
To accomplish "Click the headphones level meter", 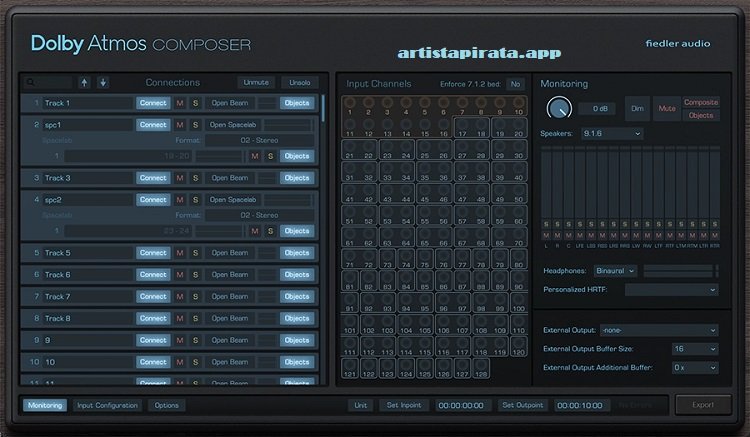I will [x=680, y=271].
